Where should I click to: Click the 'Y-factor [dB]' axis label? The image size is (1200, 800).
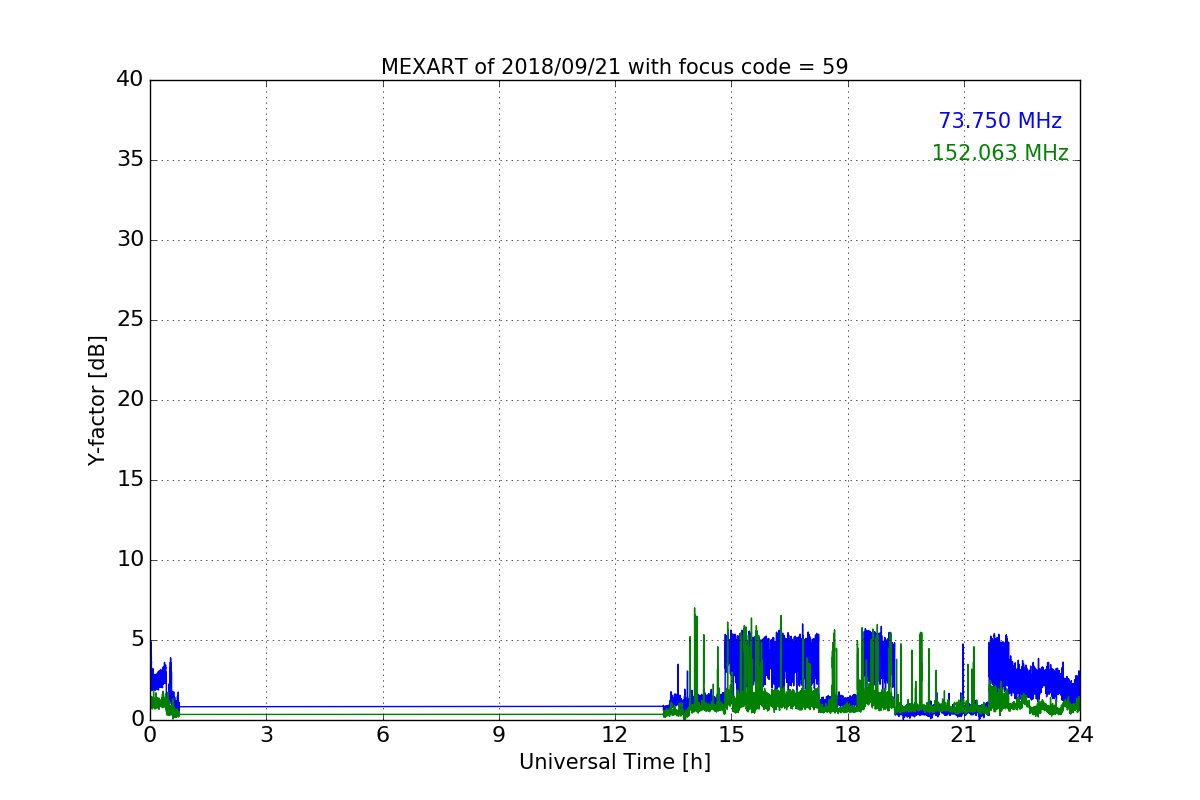pyautogui.click(x=97, y=400)
